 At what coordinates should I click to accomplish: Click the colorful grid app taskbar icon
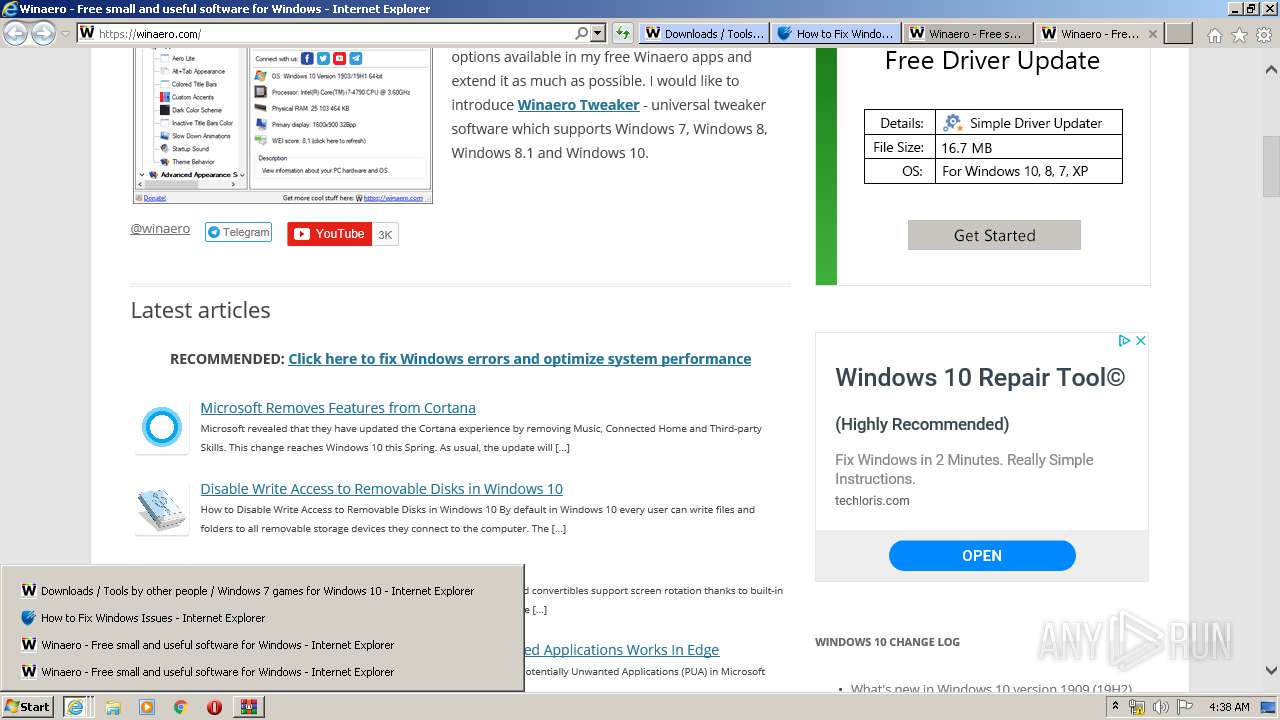pos(248,707)
